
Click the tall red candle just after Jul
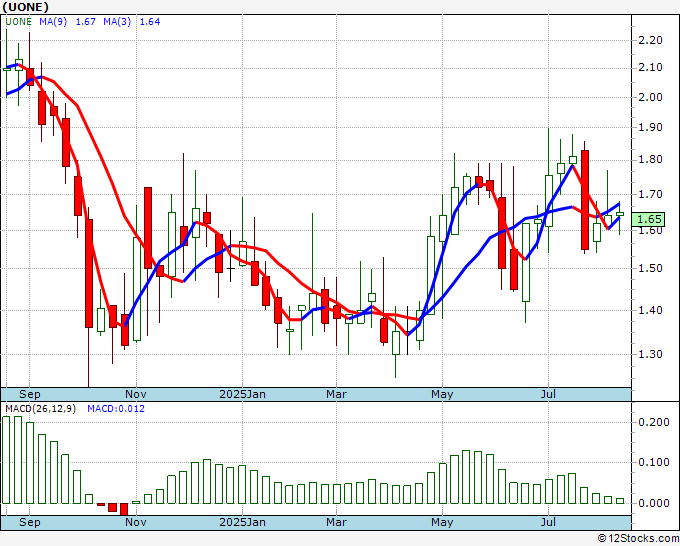585,200
